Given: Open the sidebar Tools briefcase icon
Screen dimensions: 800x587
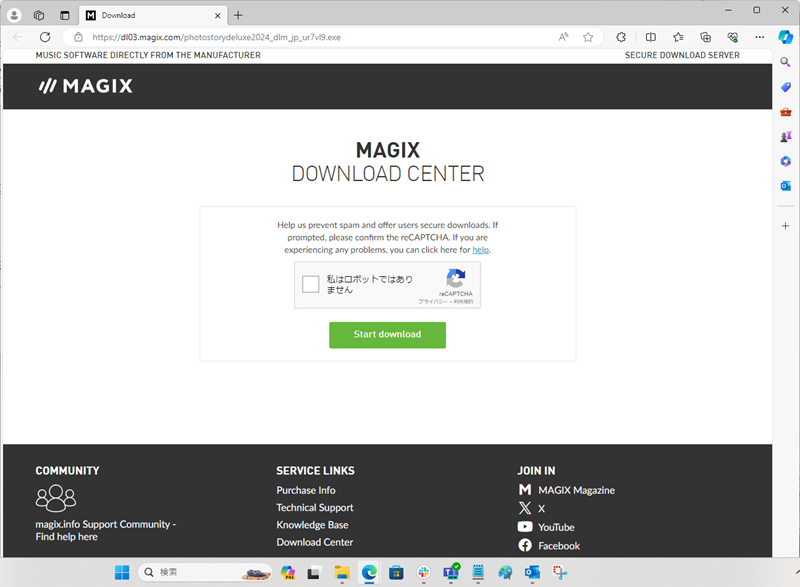Looking at the screenshot, I should (786, 112).
